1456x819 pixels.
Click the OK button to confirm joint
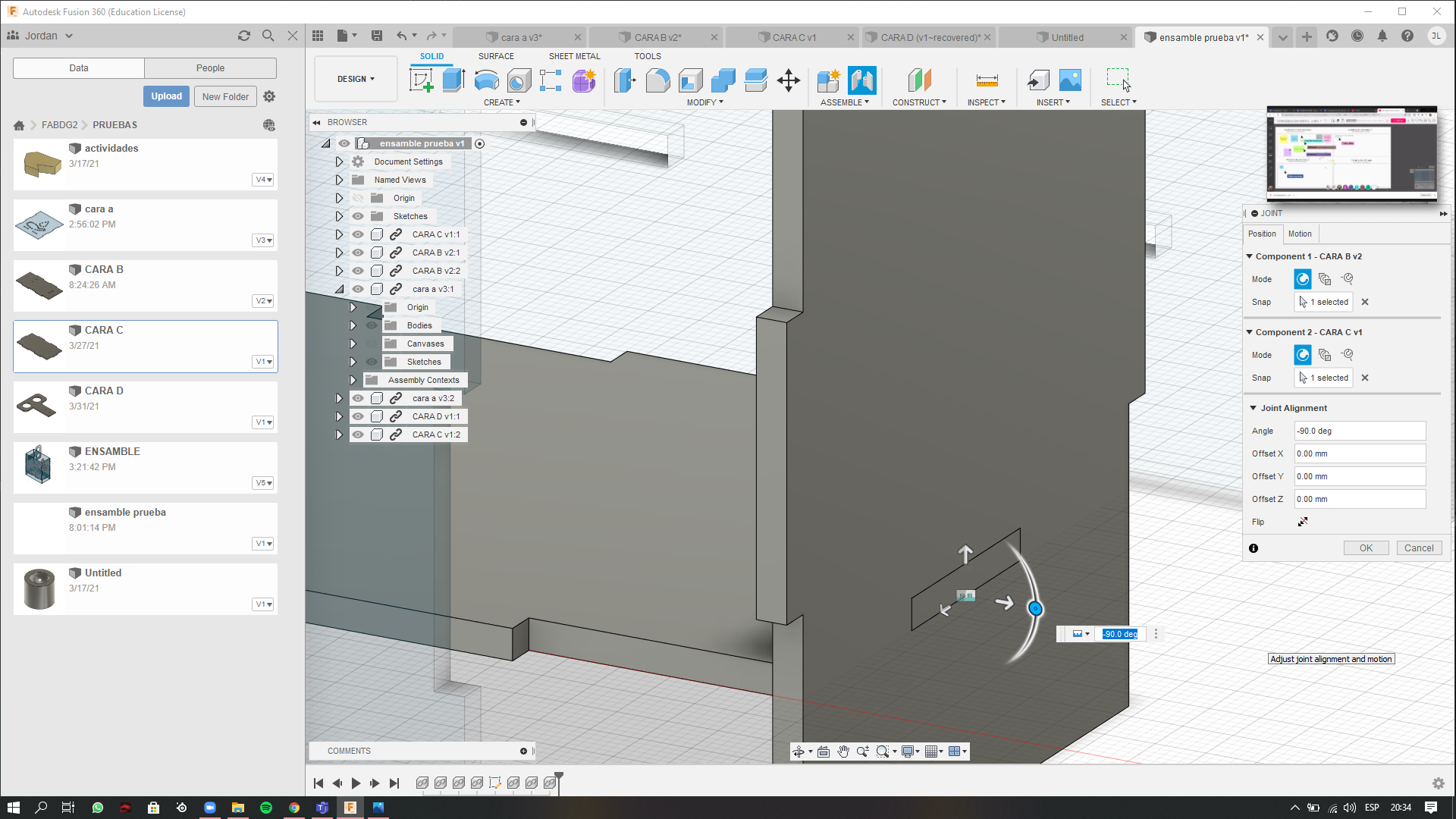[x=1366, y=548]
